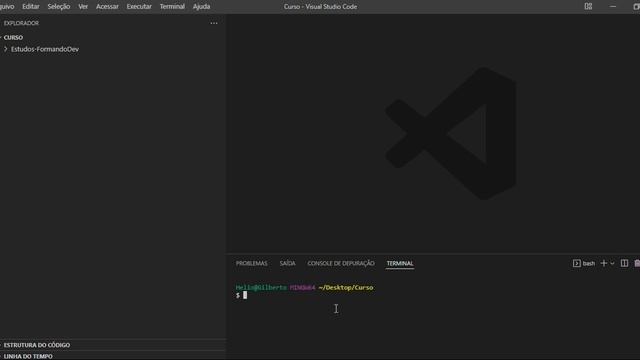Create a new terminal with plus icon
The height and width of the screenshot is (360, 640).
coord(604,263)
